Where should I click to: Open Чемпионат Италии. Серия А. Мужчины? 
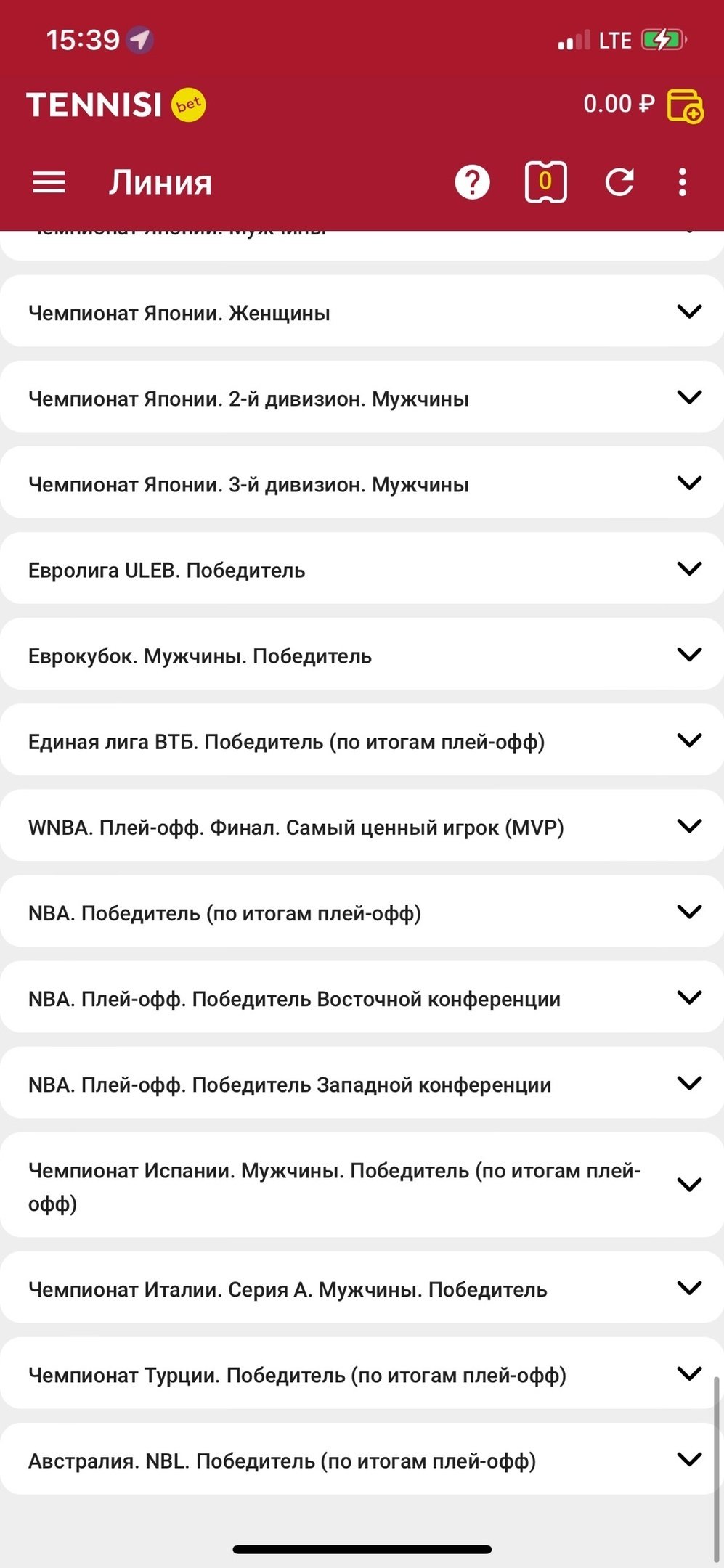tap(288, 1289)
